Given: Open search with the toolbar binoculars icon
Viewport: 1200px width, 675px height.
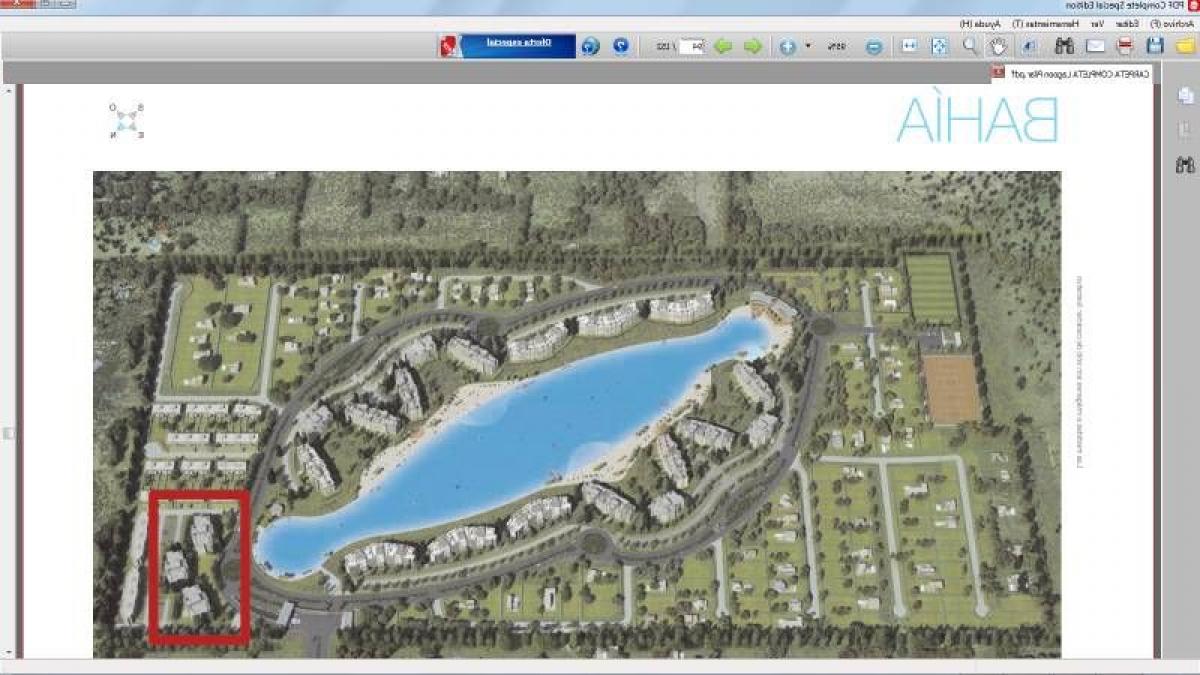Looking at the screenshot, I should coord(1065,46).
